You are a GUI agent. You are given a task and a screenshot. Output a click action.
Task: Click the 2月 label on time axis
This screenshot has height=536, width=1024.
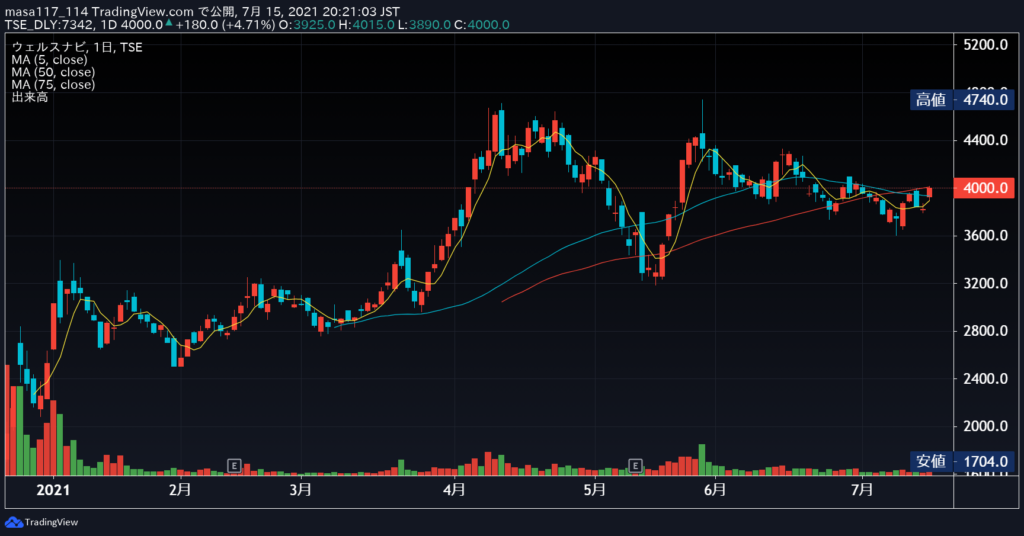(180, 490)
